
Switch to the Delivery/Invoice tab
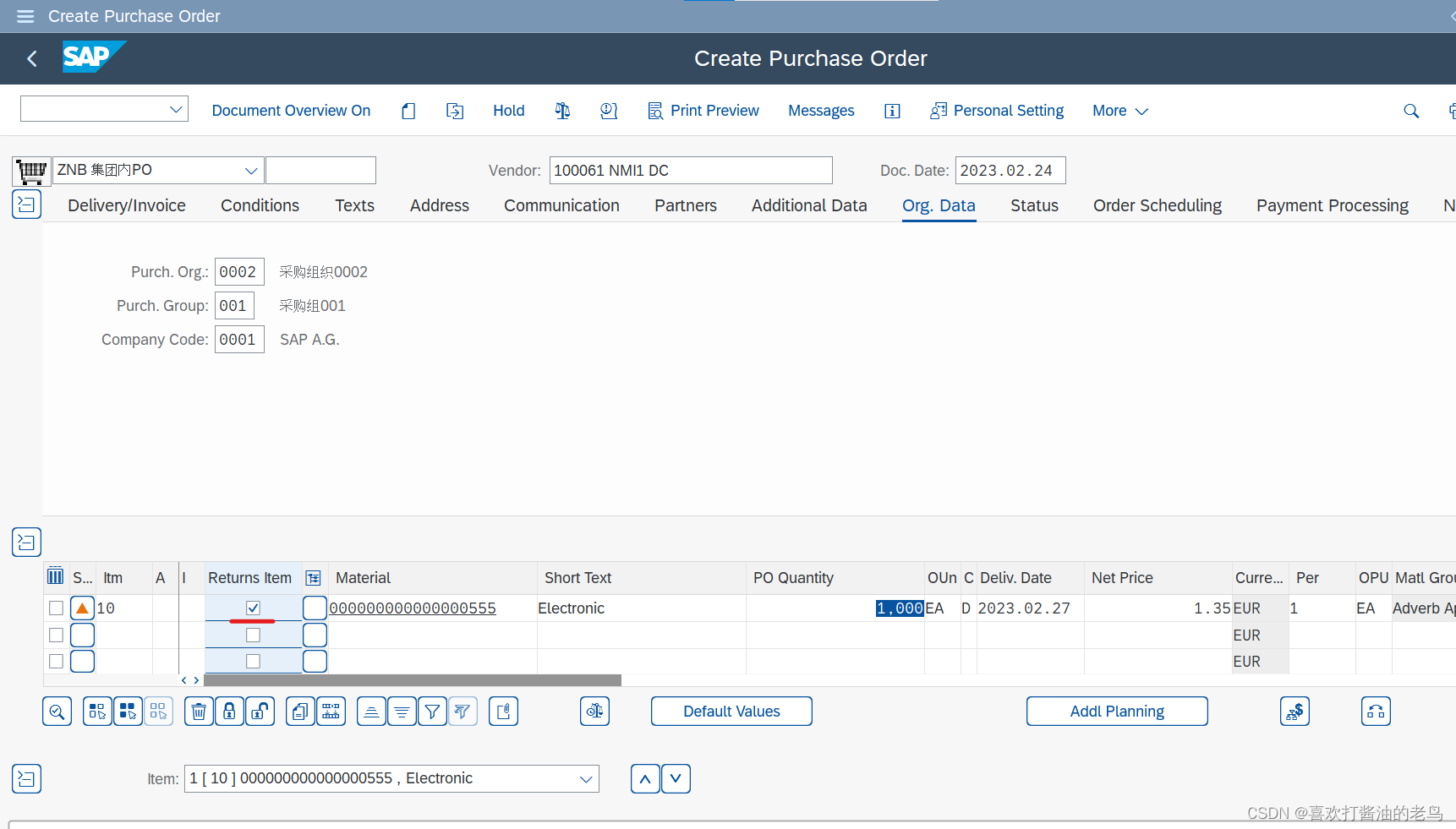126,205
